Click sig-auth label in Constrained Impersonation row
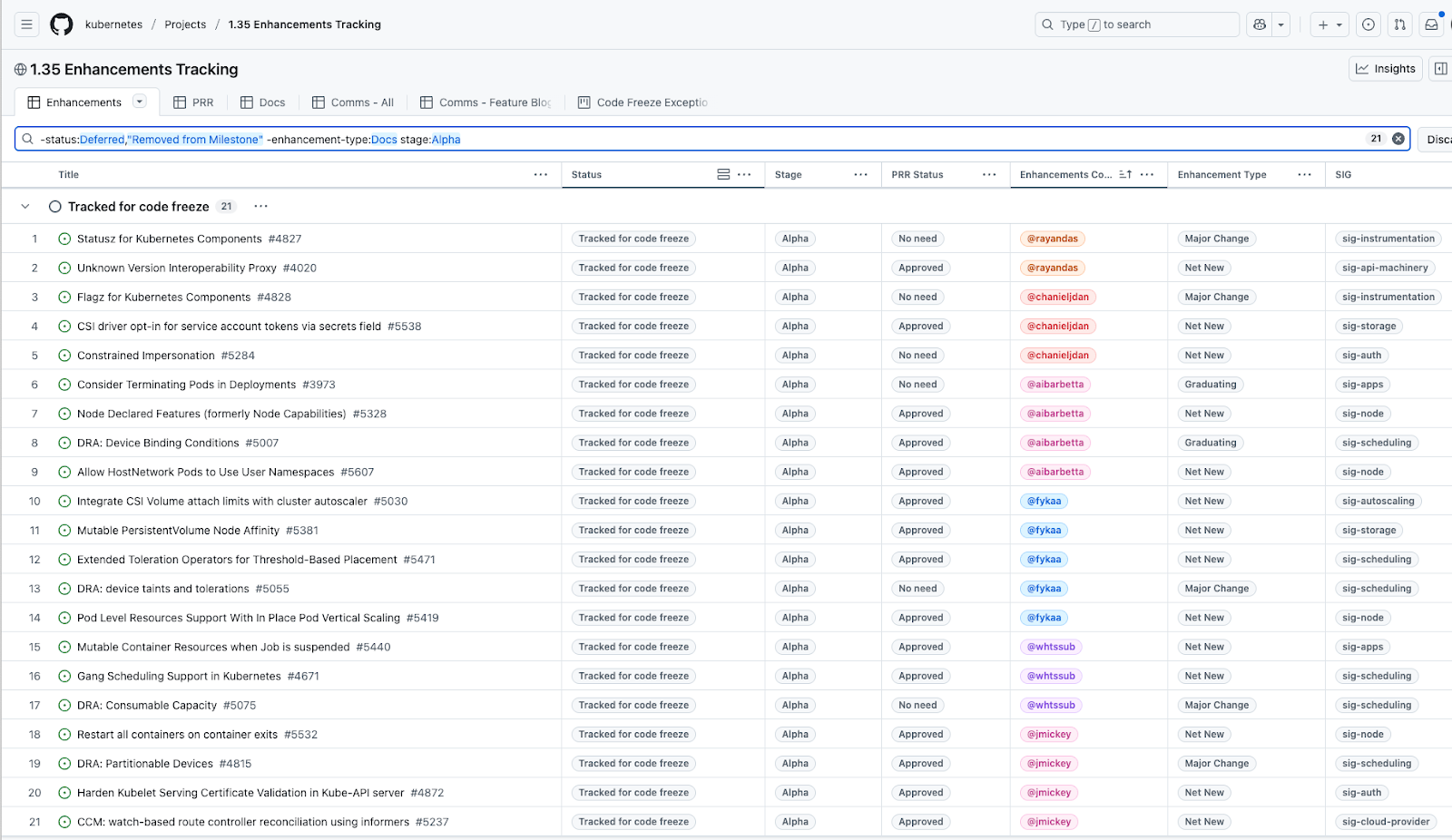Screen dimensions: 1452x840 pos(1362,356)
